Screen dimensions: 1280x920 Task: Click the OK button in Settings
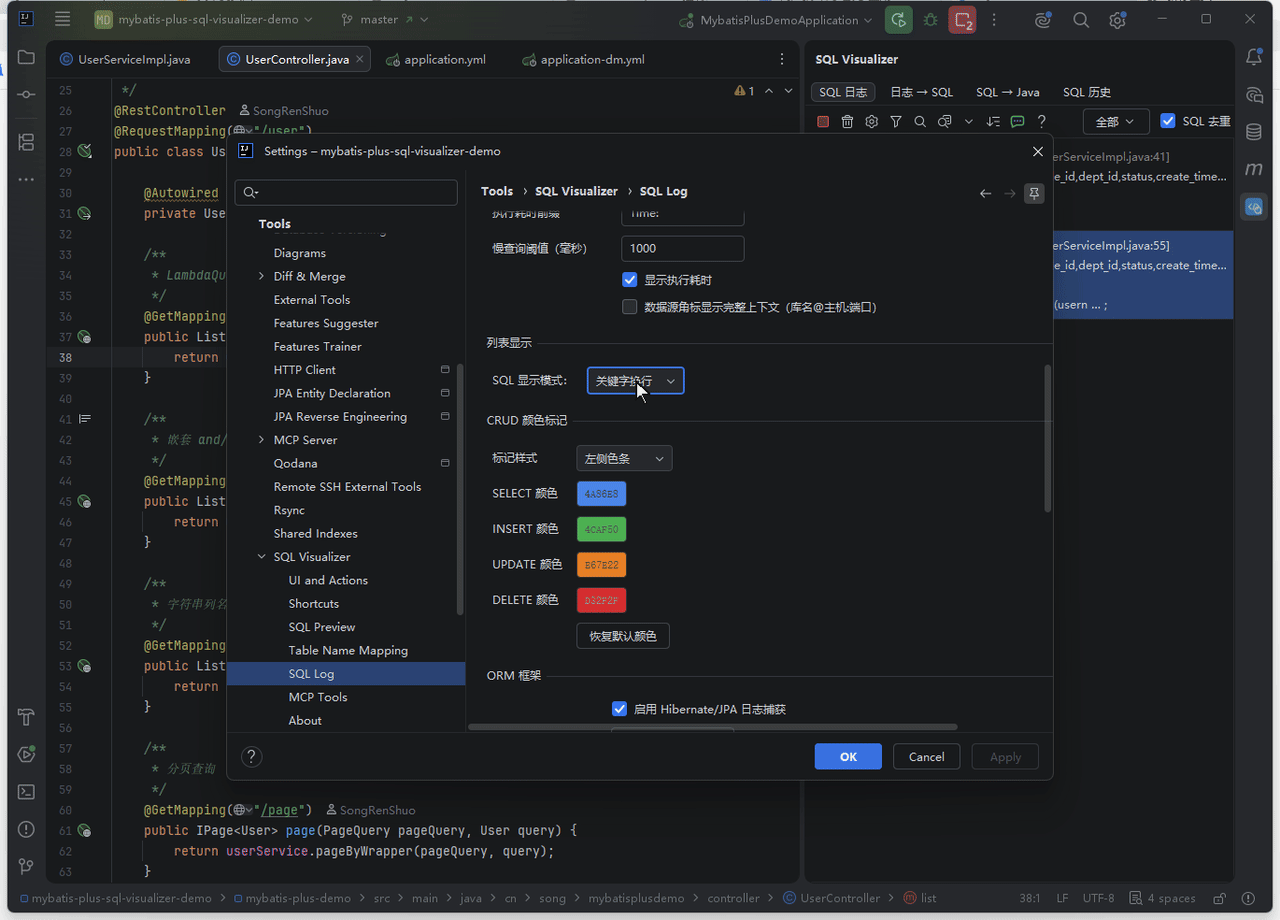click(848, 757)
